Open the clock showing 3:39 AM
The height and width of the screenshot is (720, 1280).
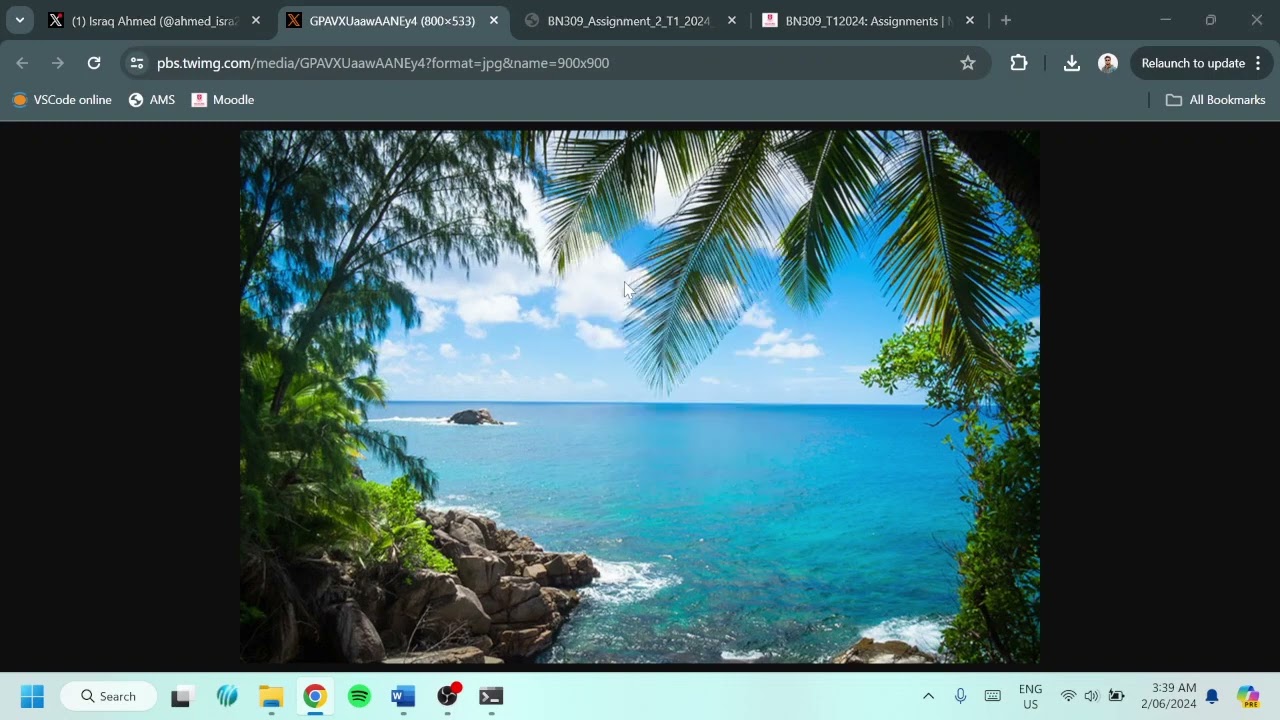1174,696
